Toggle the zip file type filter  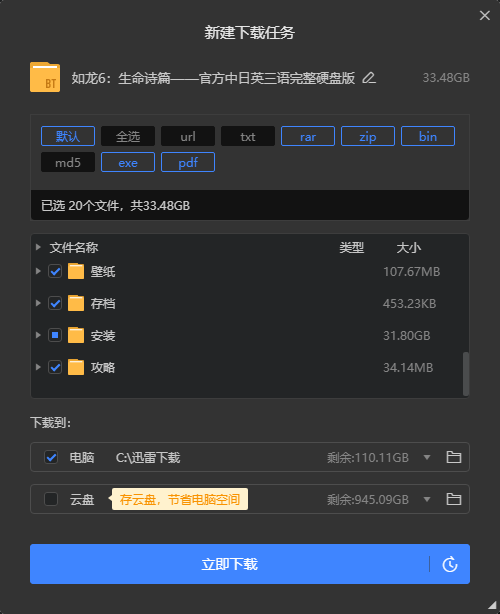tap(368, 136)
